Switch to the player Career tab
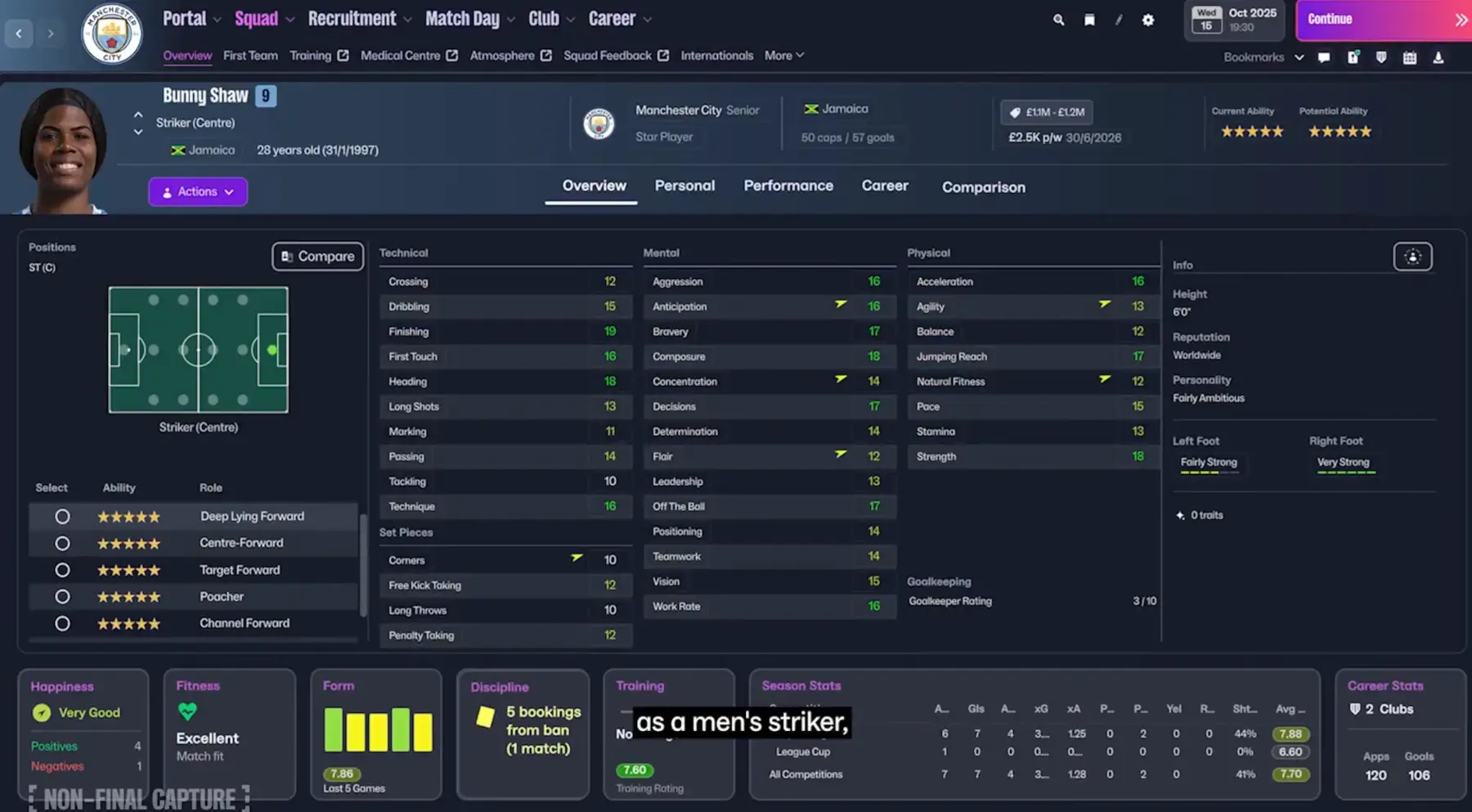This screenshot has width=1472, height=812. pyautogui.click(x=885, y=186)
